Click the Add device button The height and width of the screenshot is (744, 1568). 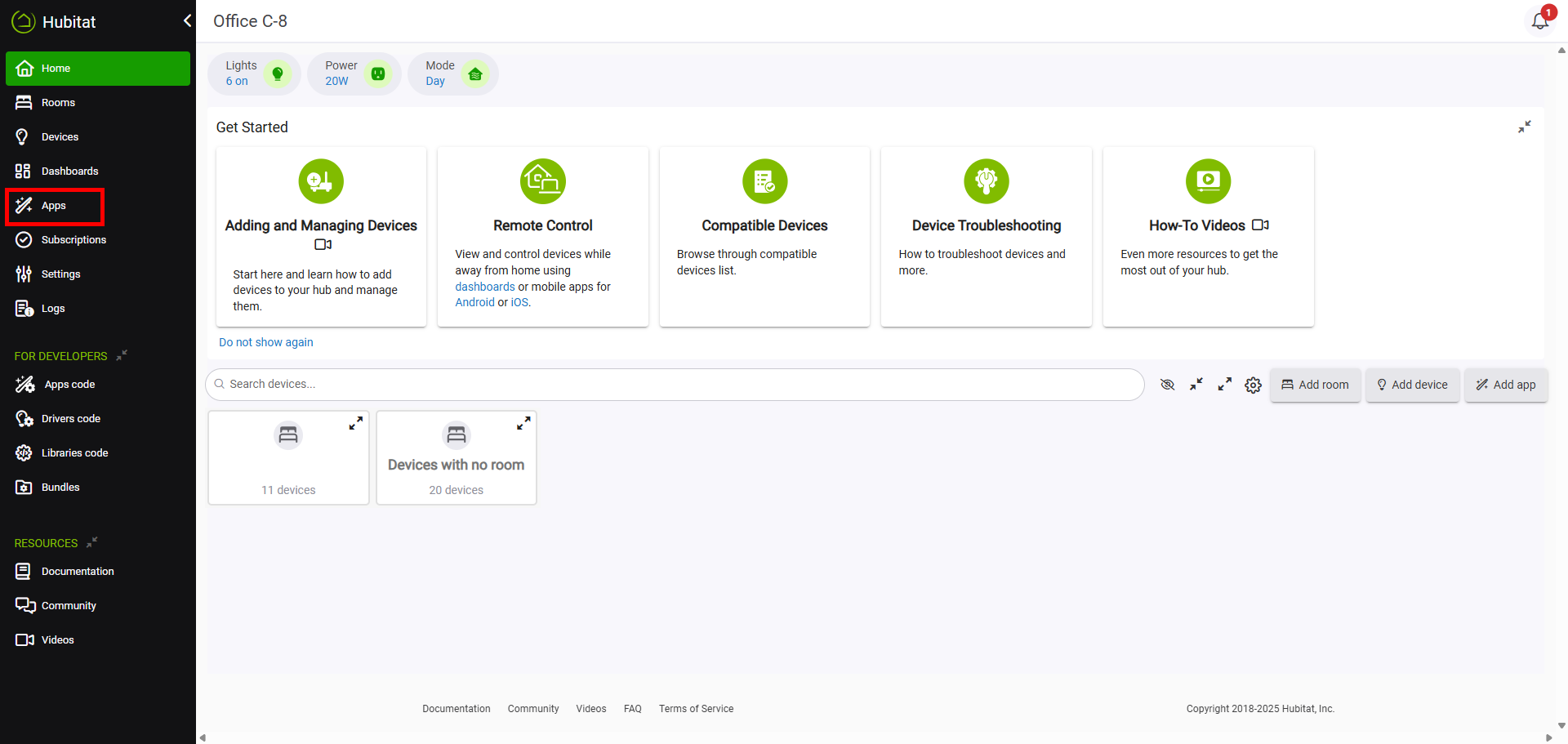click(1413, 385)
